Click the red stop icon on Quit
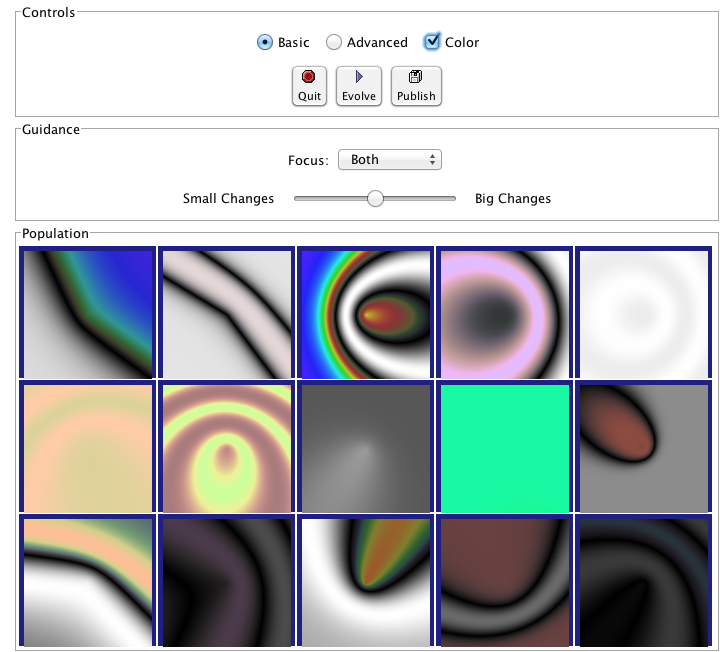720x652 pixels. pos(309,76)
